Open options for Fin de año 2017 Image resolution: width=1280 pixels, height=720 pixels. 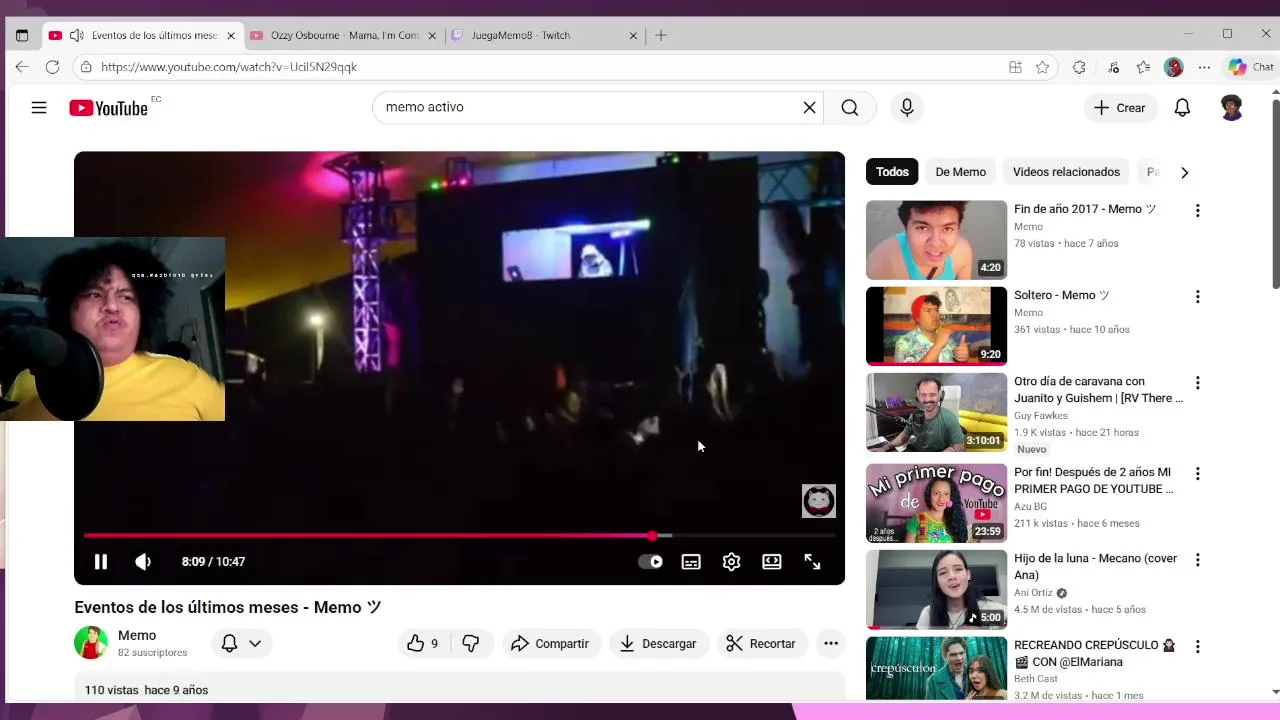pyautogui.click(x=1197, y=210)
